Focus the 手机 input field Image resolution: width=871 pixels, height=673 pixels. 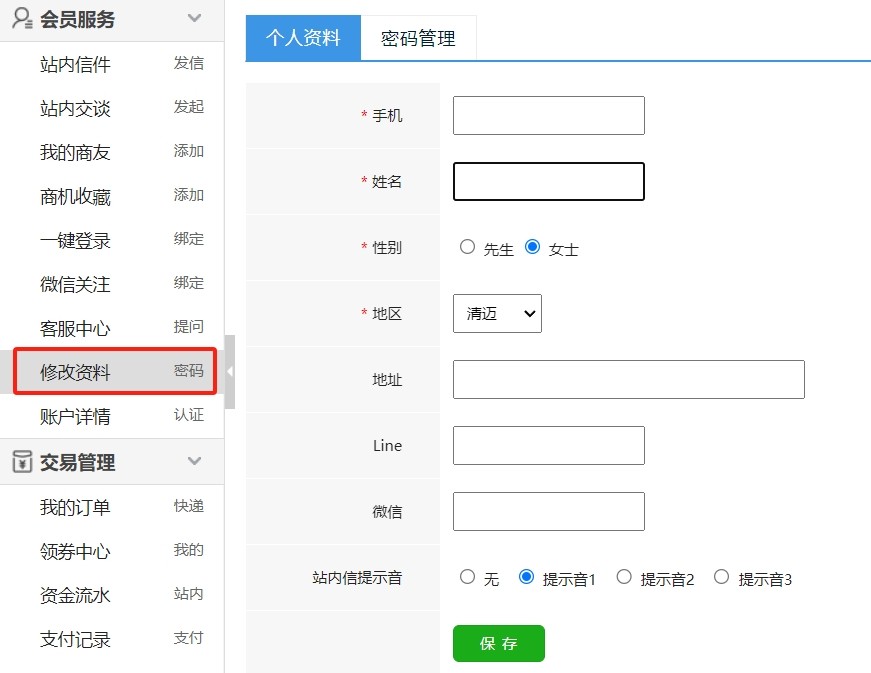[x=549, y=115]
